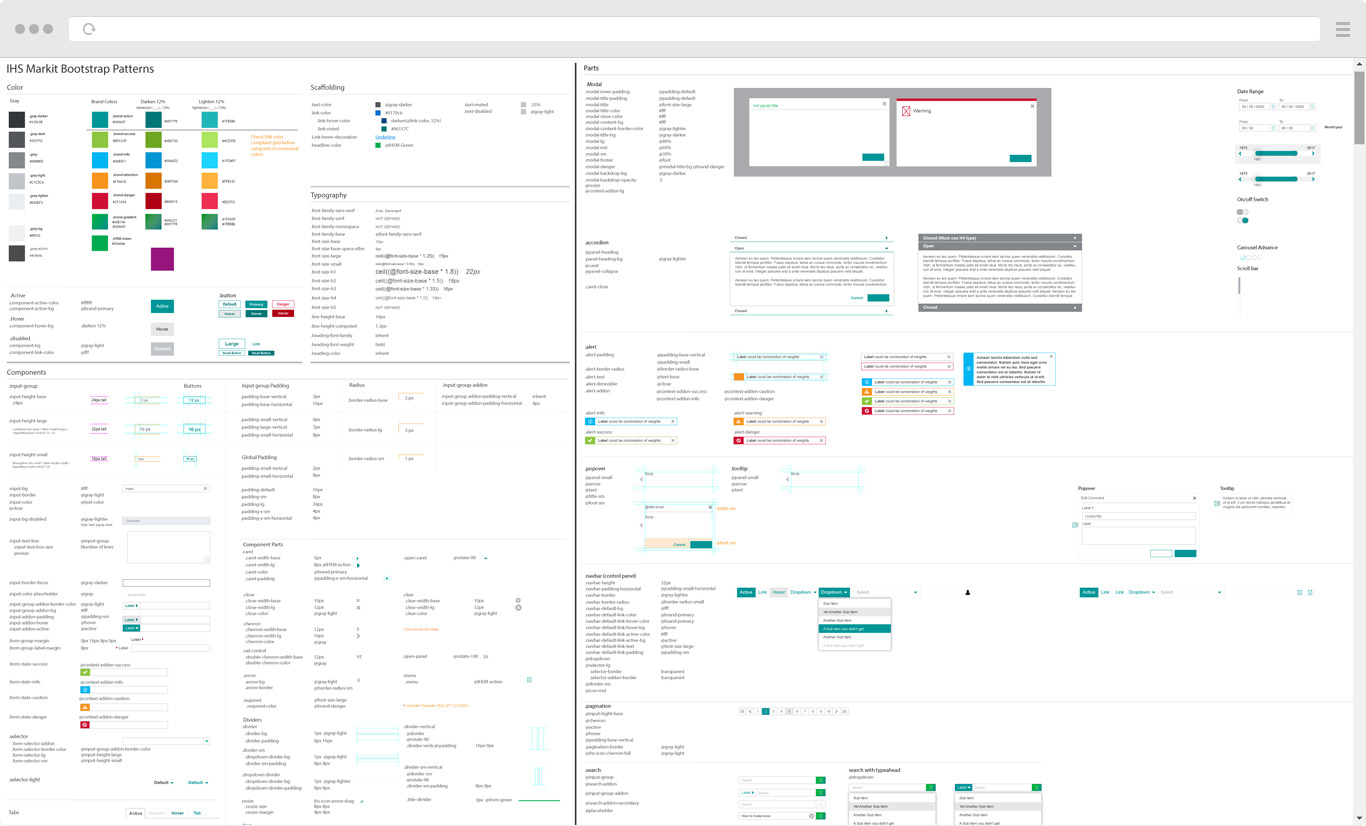Click the browser address bar
Screen dimensions: 1366x826
coord(694,29)
